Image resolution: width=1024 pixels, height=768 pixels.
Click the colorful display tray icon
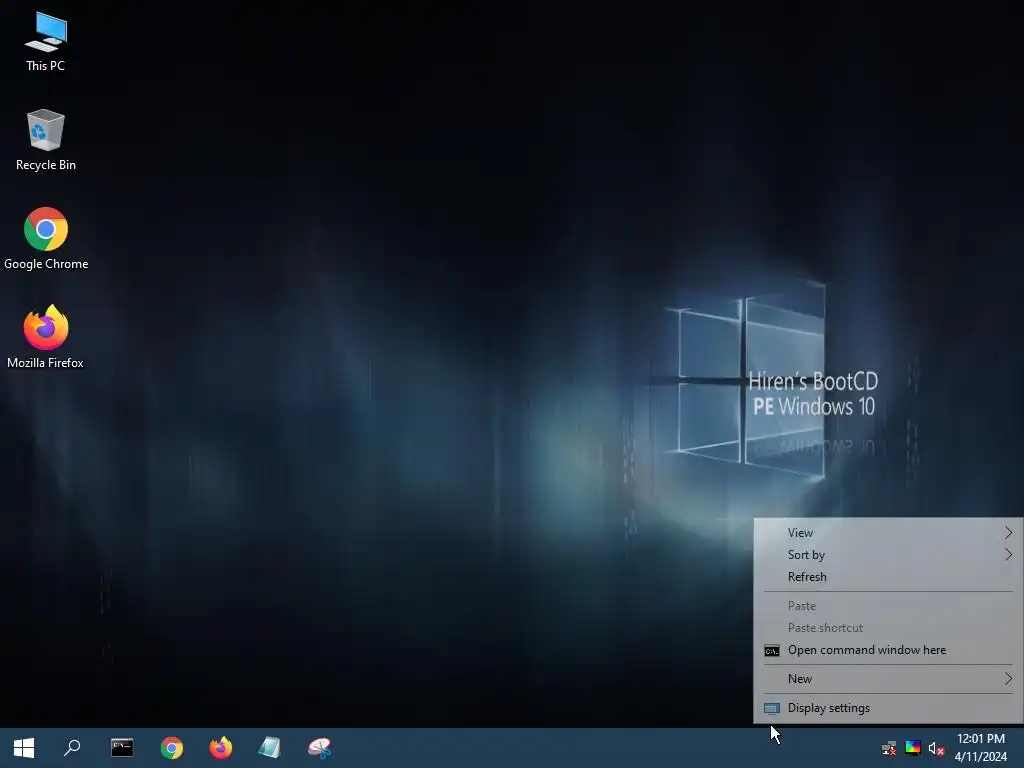(913, 748)
